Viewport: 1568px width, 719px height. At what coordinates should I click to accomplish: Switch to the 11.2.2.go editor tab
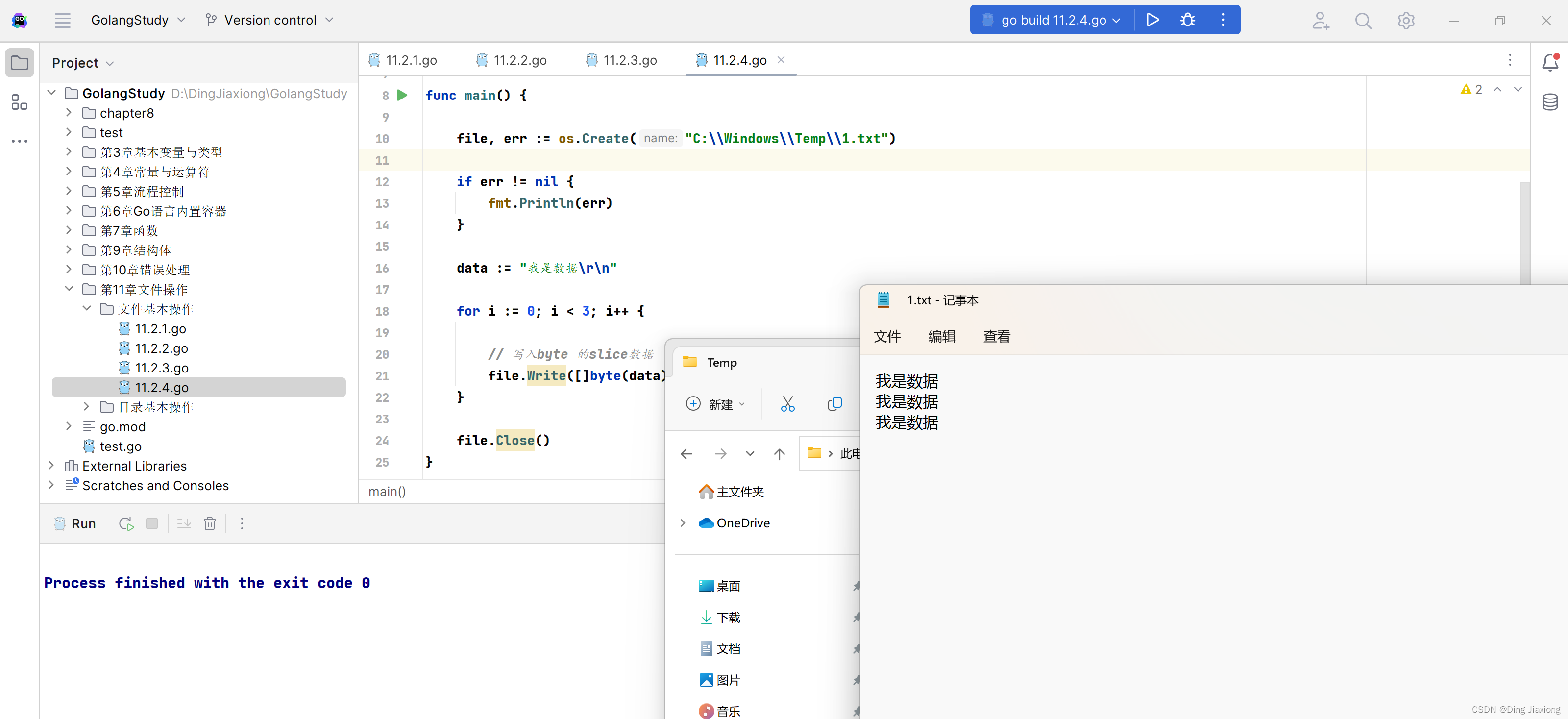click(512, 60)
